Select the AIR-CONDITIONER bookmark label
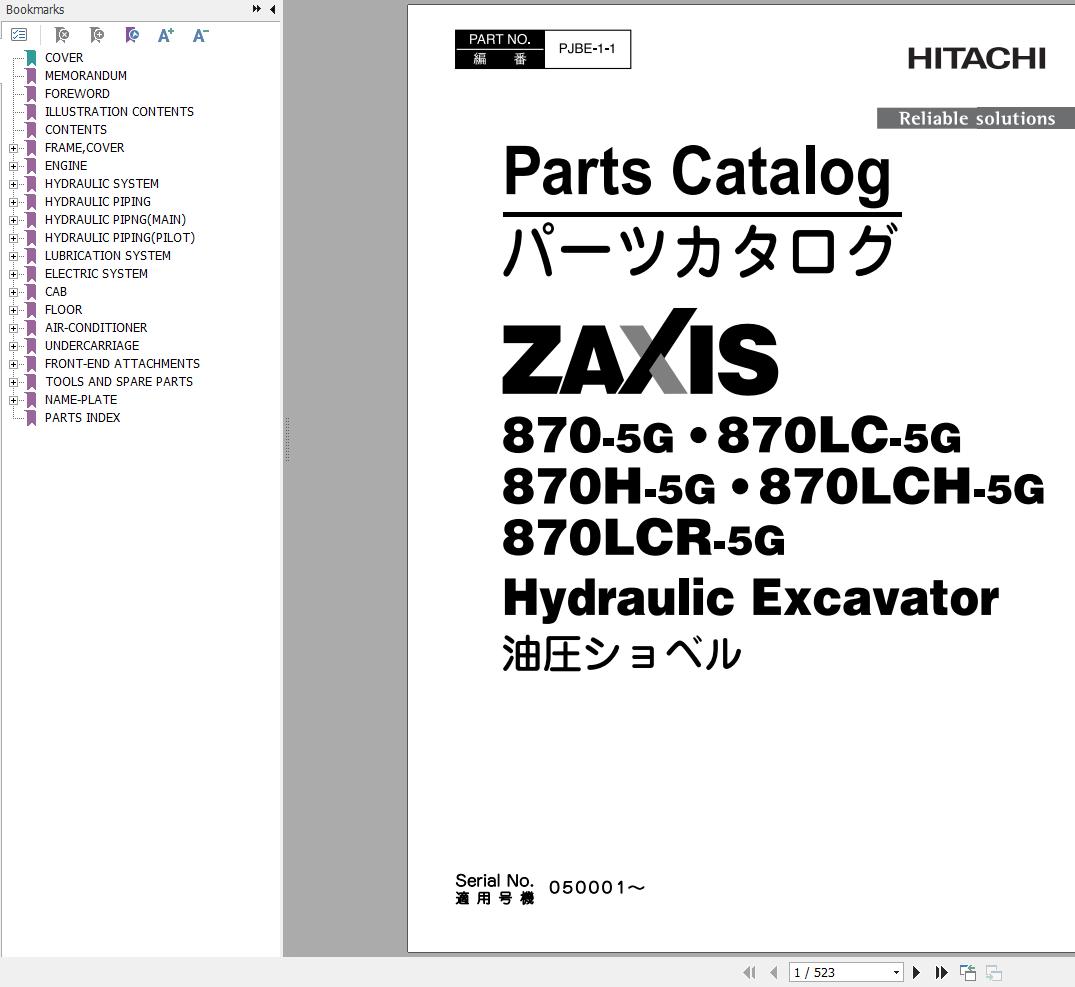 [x=96, y=328]
